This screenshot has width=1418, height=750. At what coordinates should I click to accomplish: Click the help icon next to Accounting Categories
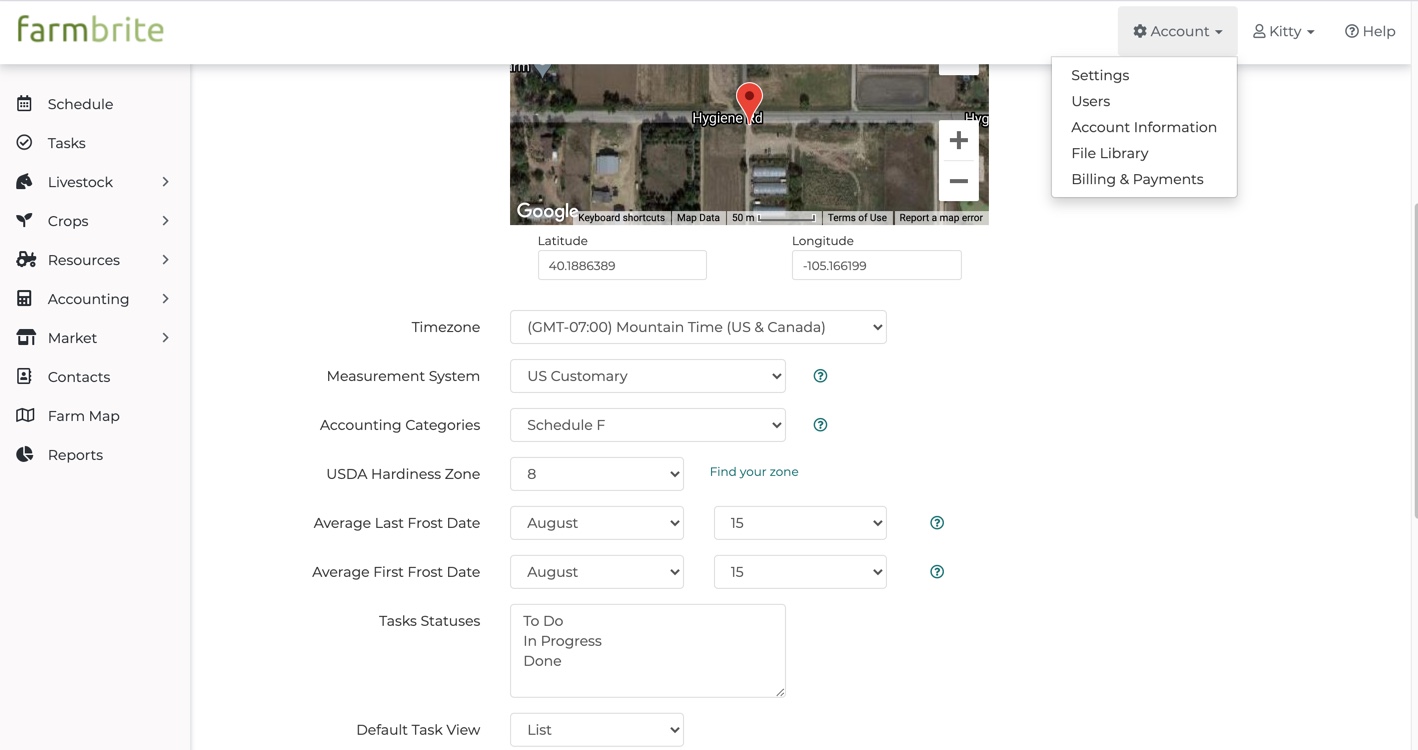coord(820,425)
